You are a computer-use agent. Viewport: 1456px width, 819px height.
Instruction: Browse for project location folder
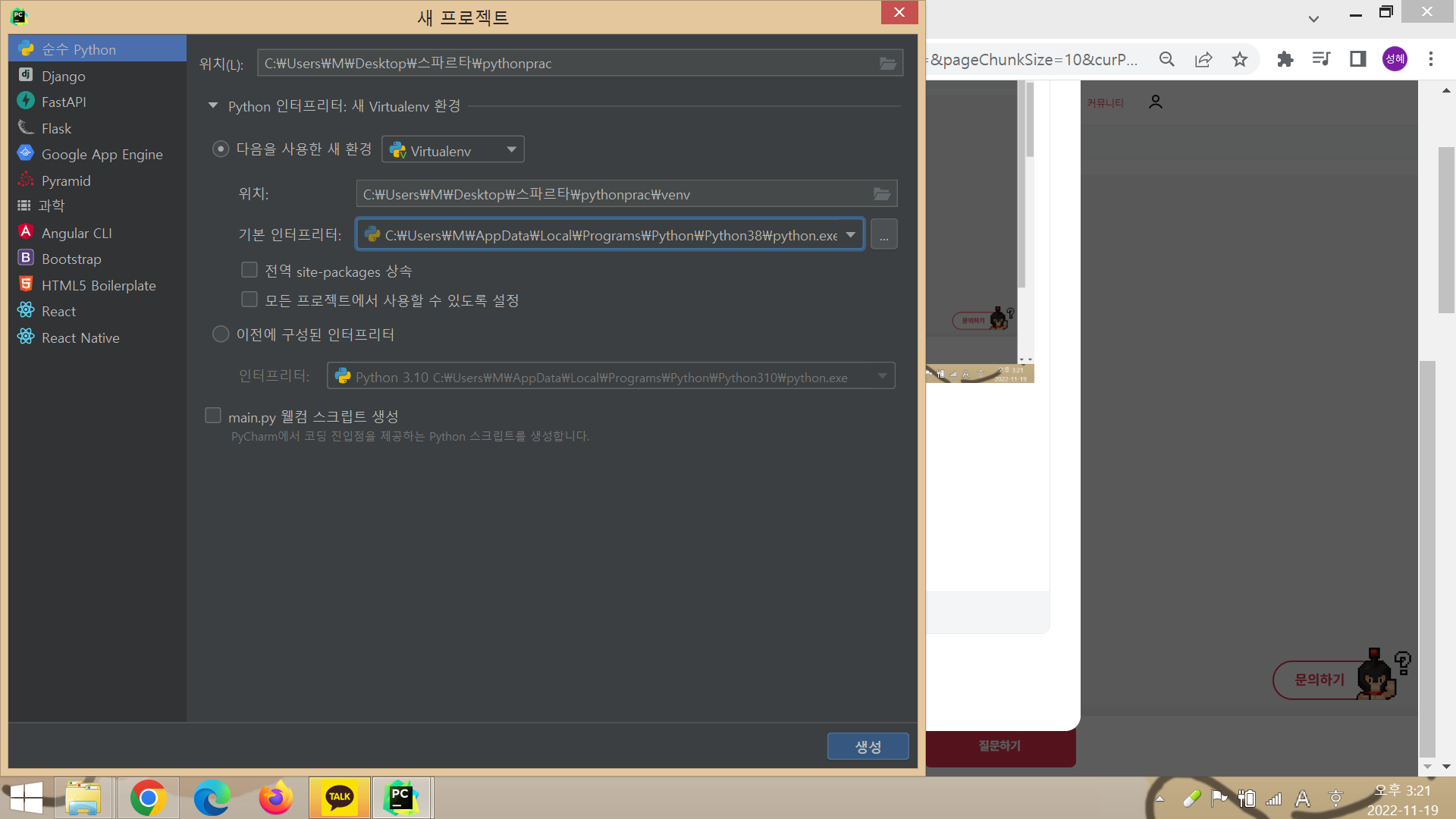pos(888,64)
